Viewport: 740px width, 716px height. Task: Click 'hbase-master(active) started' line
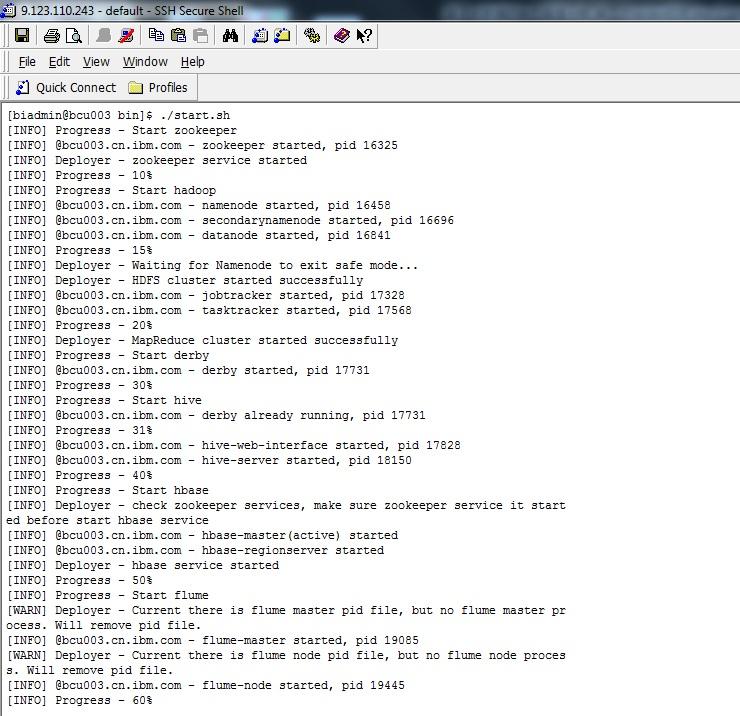(202, 536)
